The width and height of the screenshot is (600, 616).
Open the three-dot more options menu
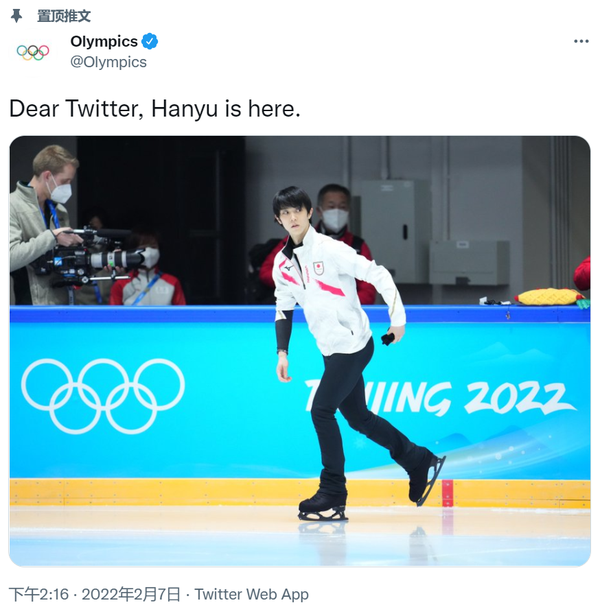point(581,42)
